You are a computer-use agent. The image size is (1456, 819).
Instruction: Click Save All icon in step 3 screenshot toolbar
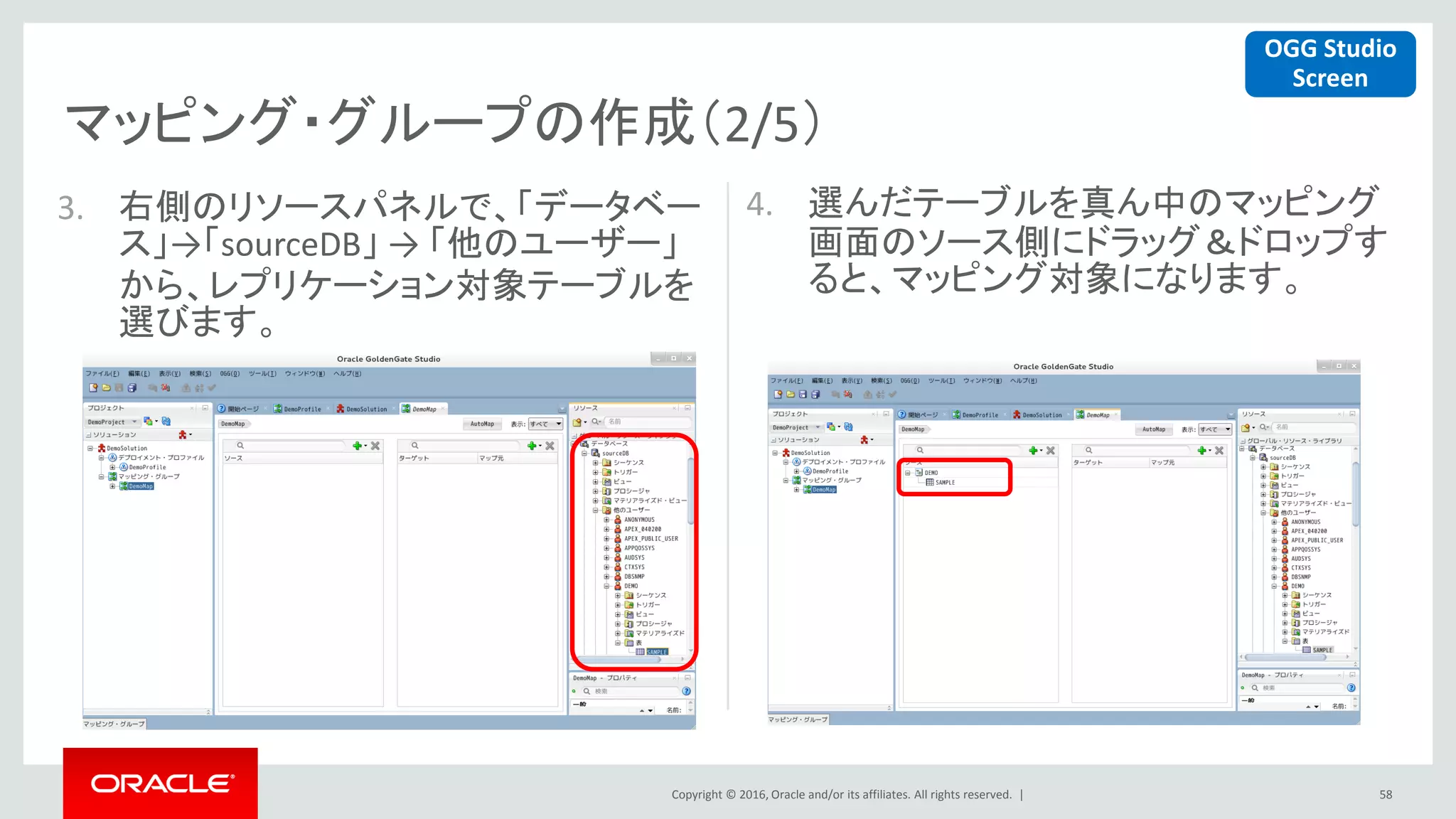132,387
